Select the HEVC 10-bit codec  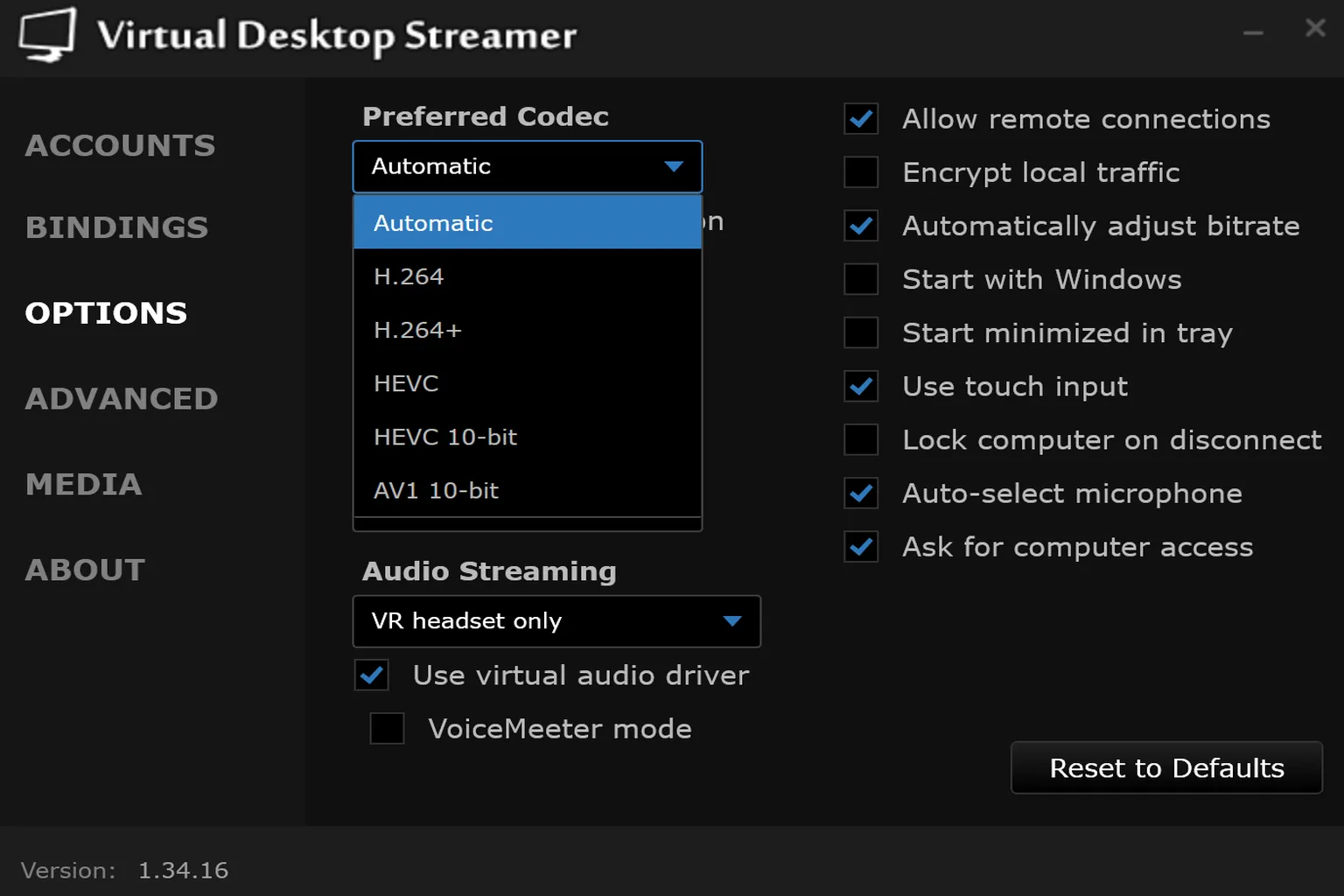(528, 437)
